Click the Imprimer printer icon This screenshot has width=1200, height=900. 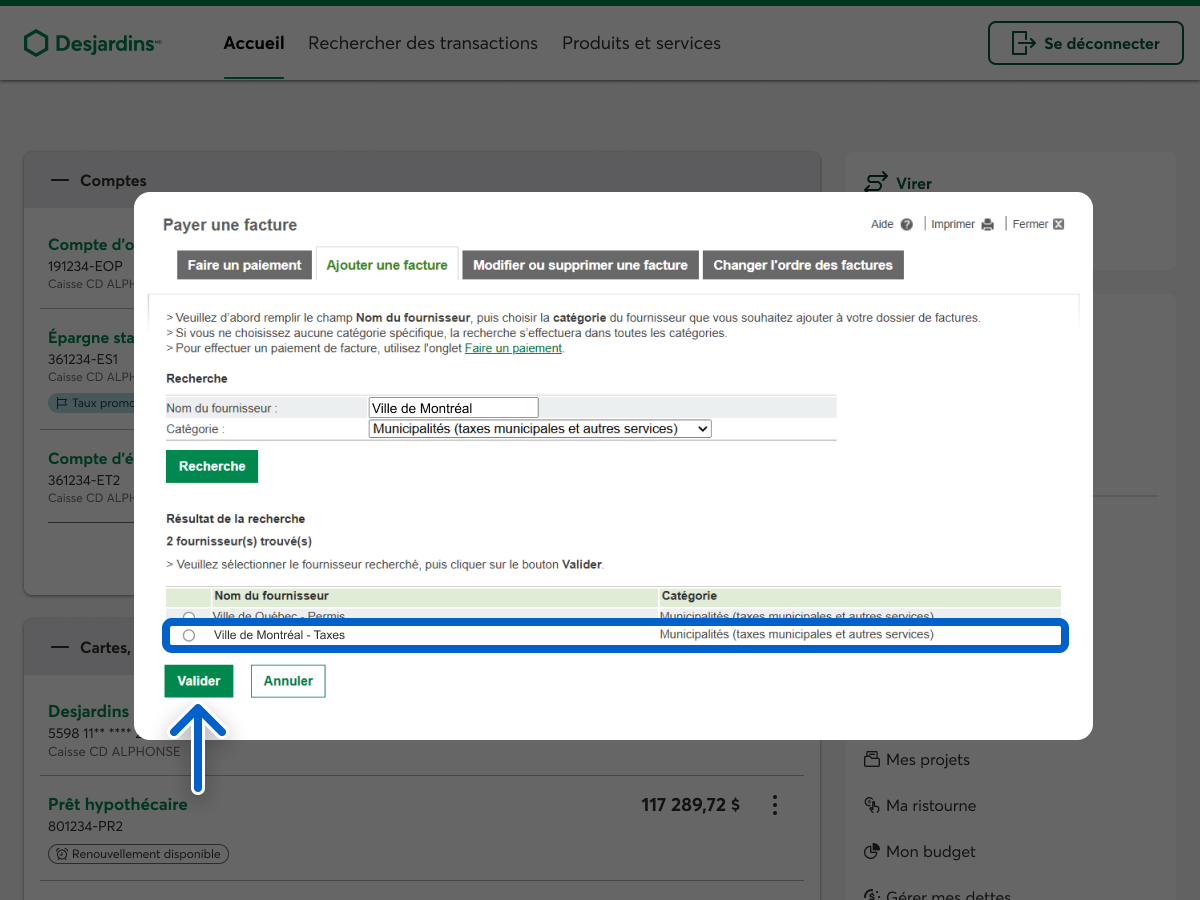(987, 225)
